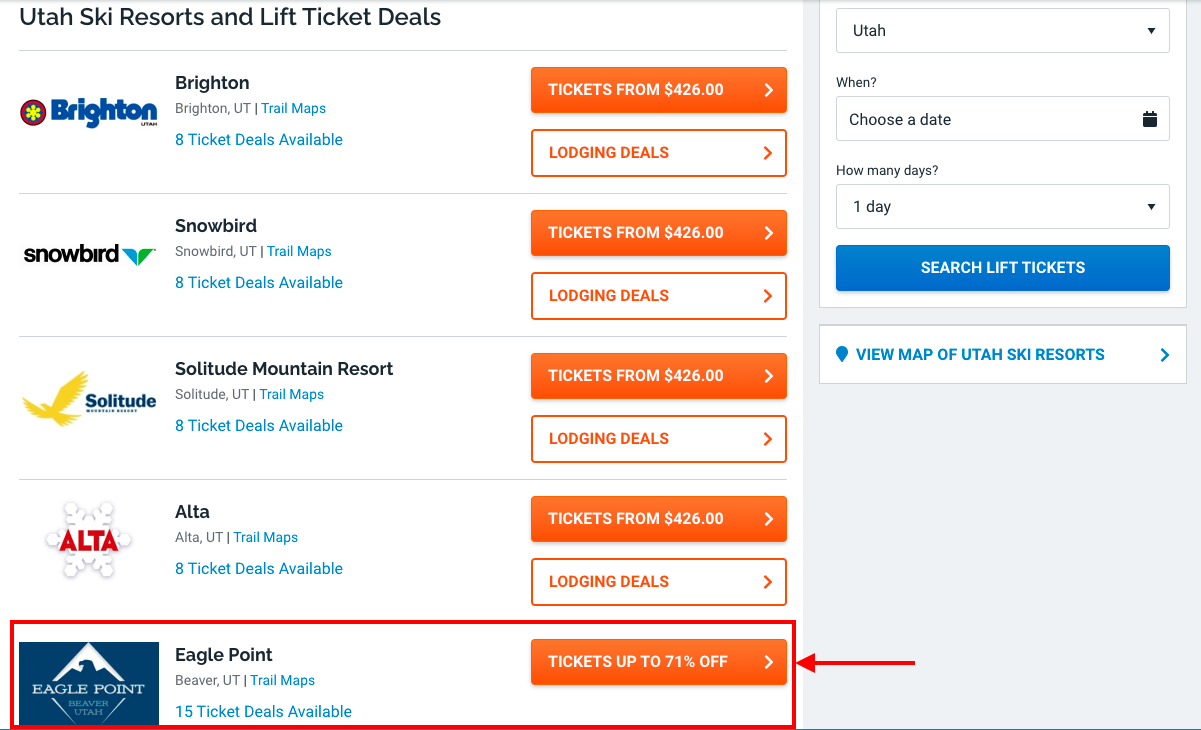Click the chevron beside View Map link
Screen dimensions: 1201x730
pos(1164,355)
